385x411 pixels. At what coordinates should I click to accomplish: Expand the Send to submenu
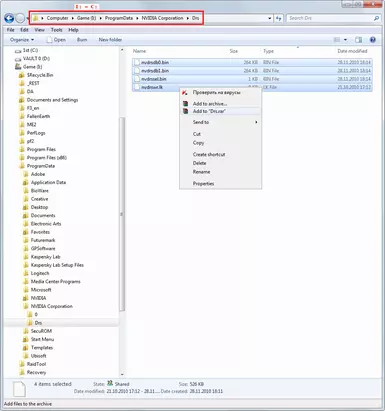[x=221, y=122]
